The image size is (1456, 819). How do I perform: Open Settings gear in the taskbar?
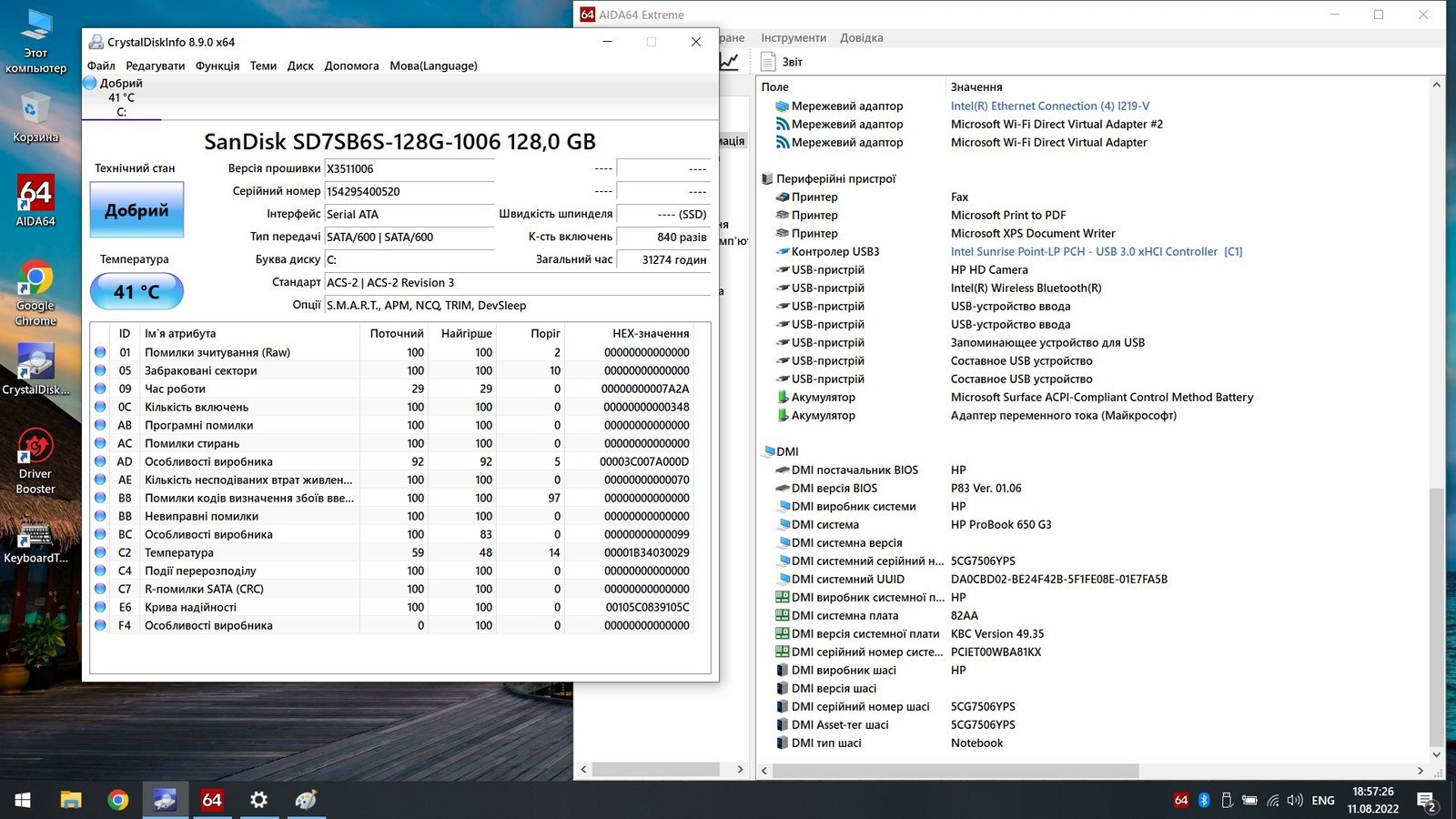(x=259, y=800)
